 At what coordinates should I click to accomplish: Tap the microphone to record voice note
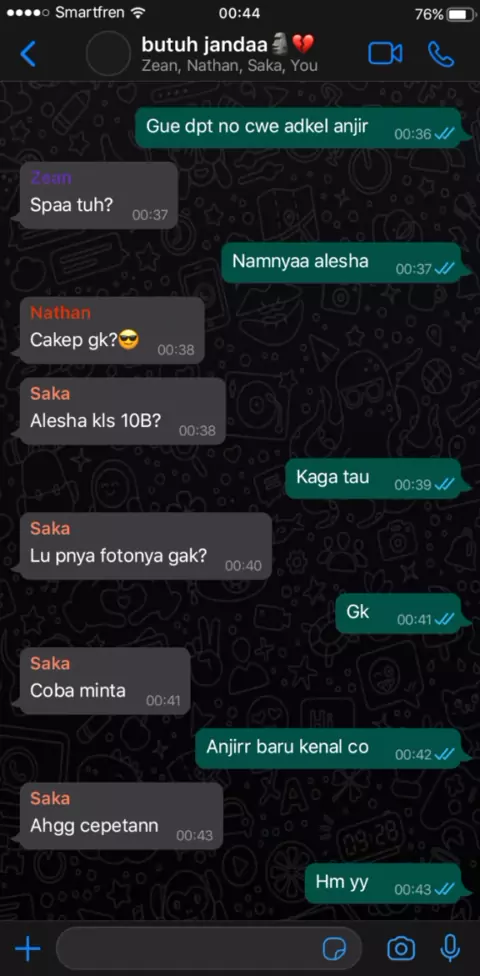[x=450, y=949]
